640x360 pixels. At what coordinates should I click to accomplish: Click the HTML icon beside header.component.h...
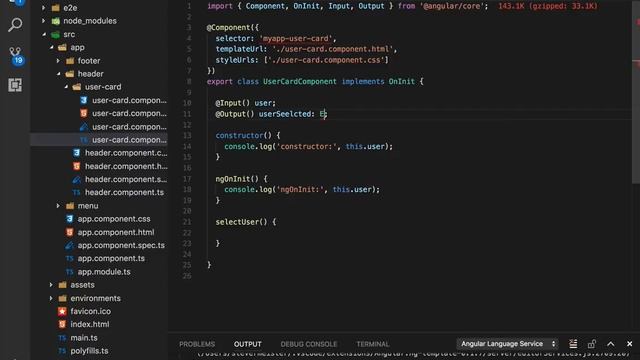76,166
